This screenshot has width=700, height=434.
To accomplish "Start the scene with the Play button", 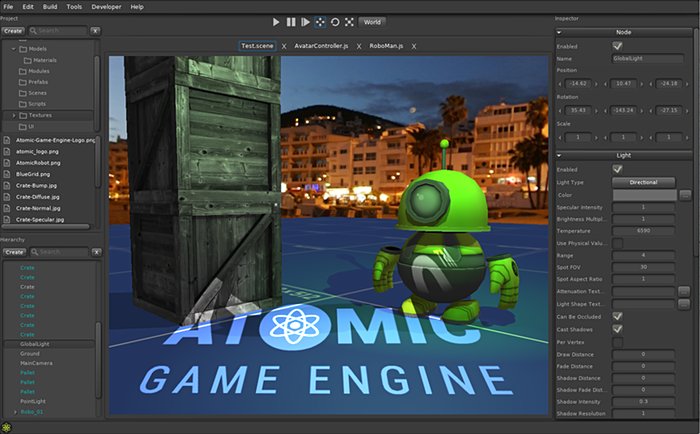I will [x=276, y=22].
